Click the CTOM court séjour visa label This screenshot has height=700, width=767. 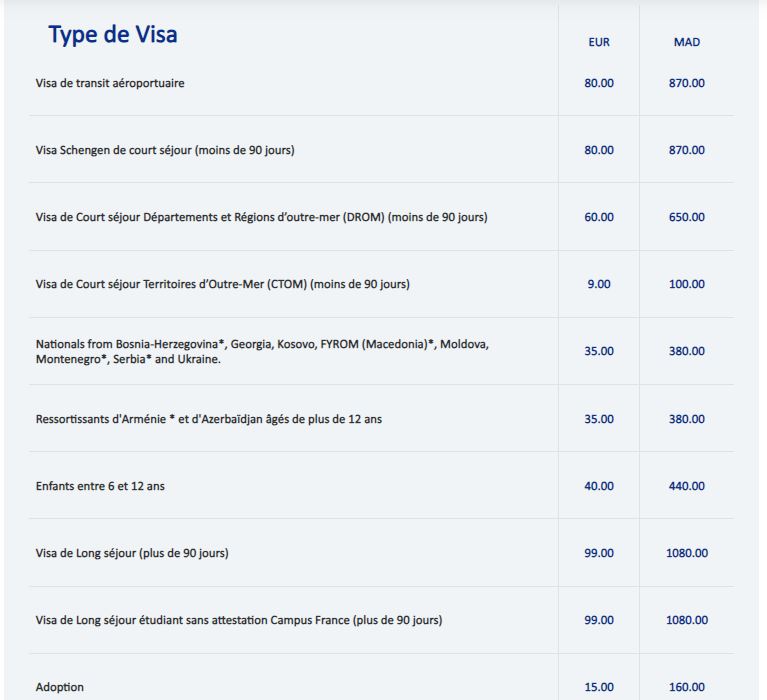click(x=222, y=284)
